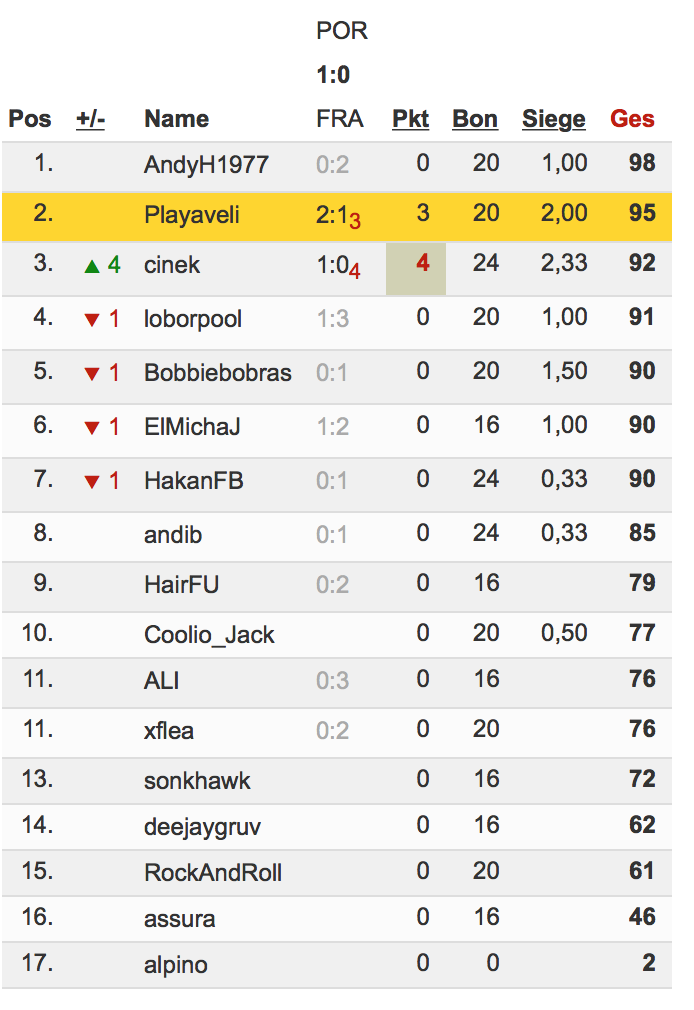Sort table by +/- column header
Image resolution: width=694 pixels, height=1010 pixels.
pos(90,119)
